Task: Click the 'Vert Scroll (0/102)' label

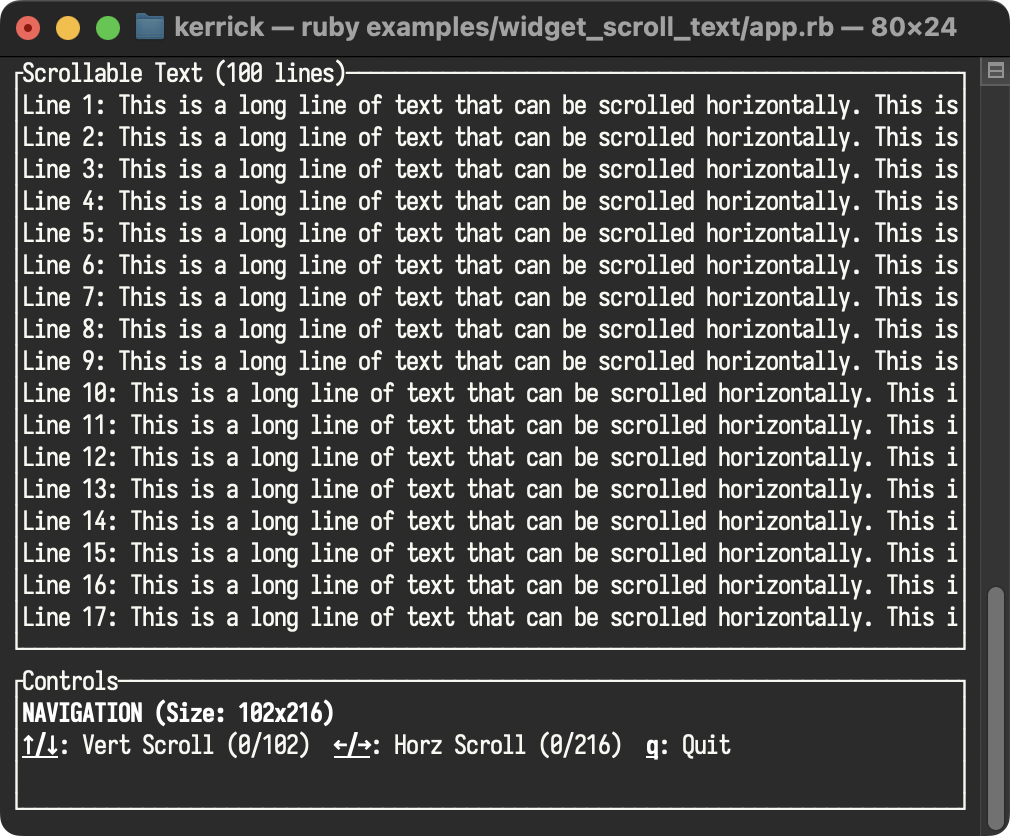Action: click(196, 745)
